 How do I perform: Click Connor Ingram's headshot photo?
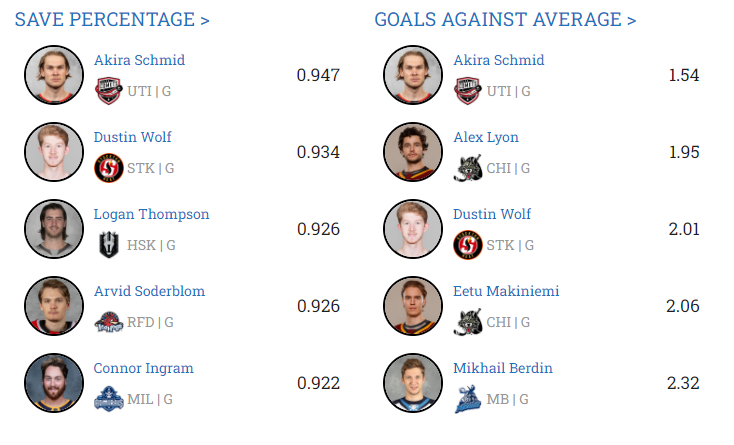[x=53, y=382]
